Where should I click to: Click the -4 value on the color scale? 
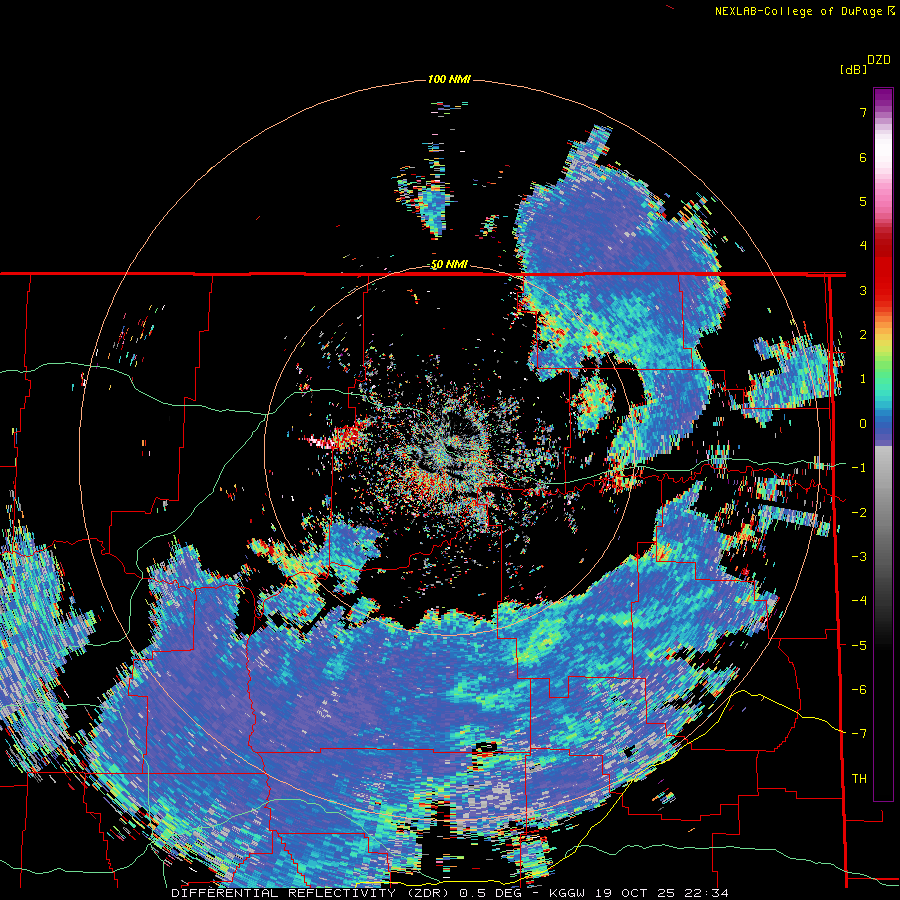coord(859,601)
